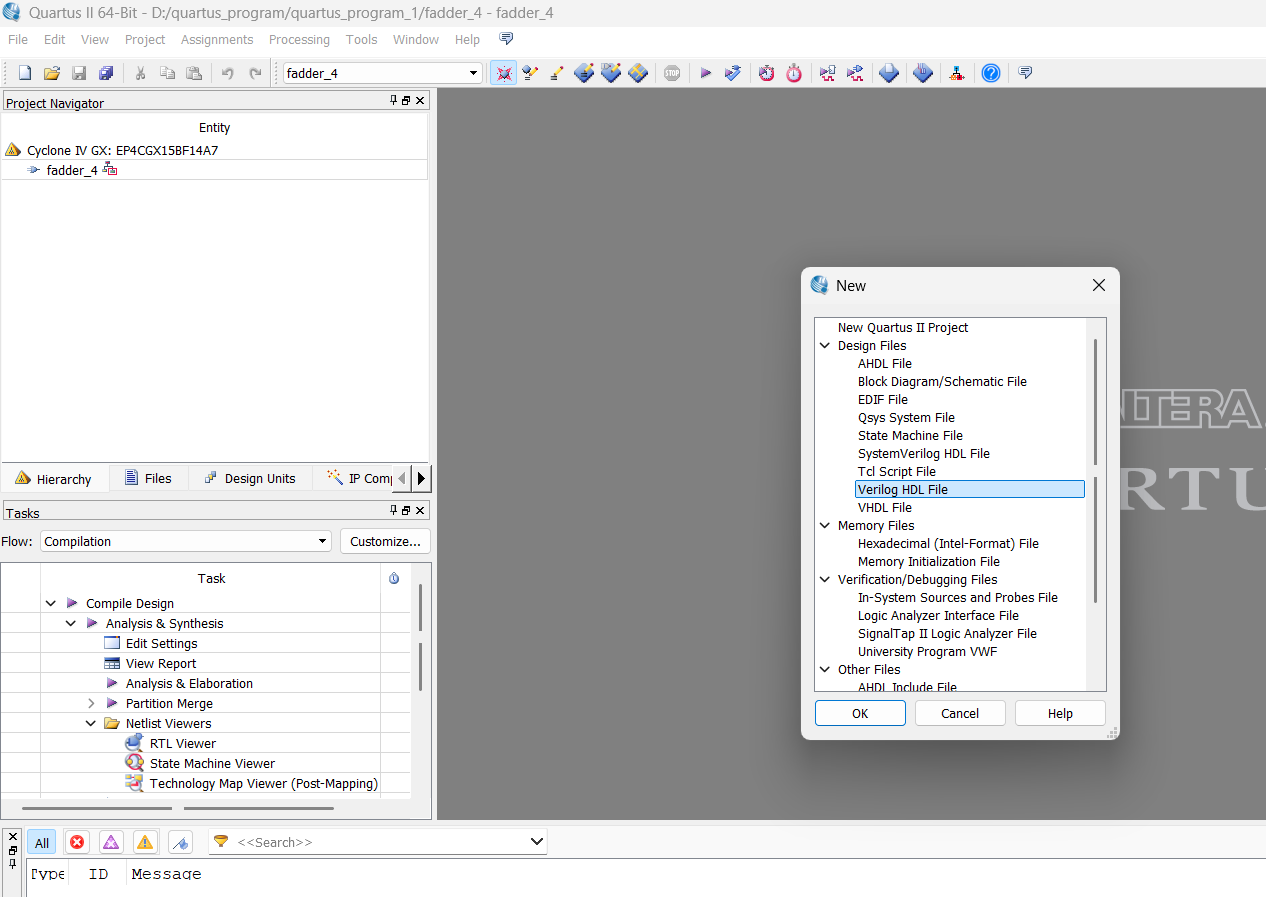The height and width of the screenshot is (897, 1266).
Task: Select Block Diagram/Schematic File entry
Action: [x=942, y=381]
